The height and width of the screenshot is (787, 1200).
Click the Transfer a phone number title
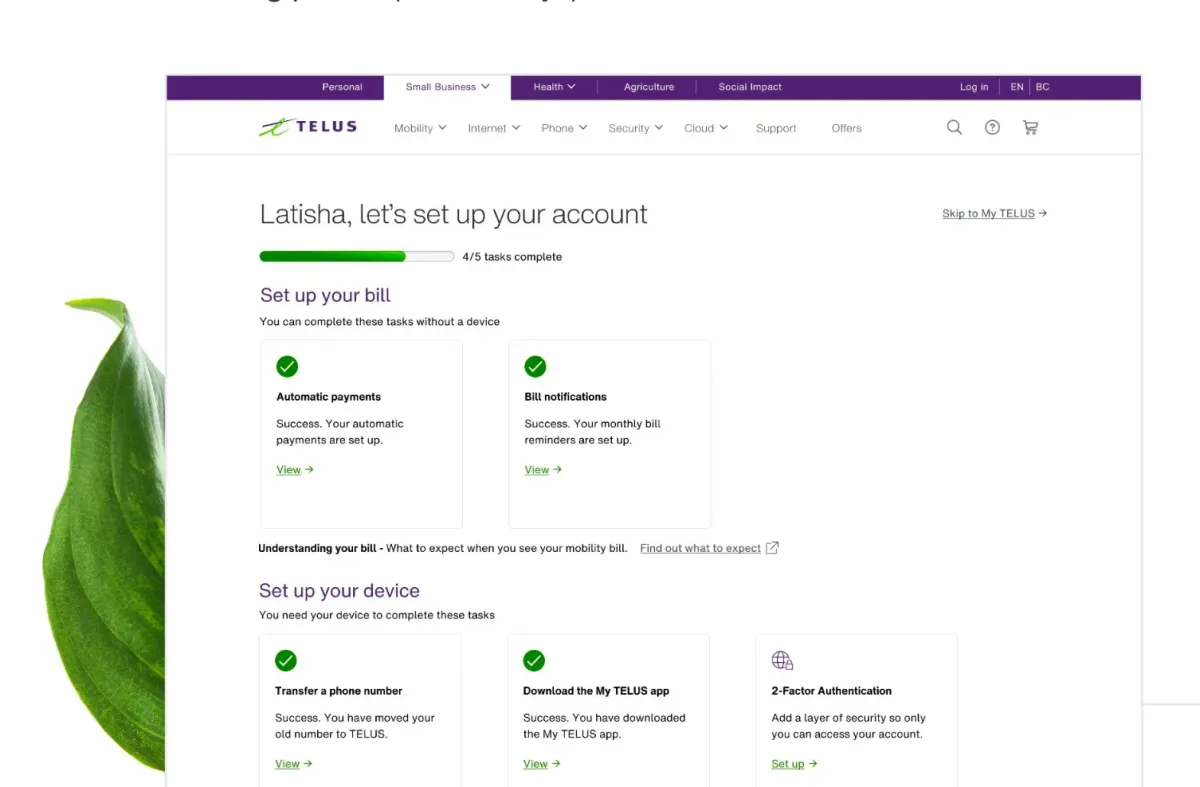click(x=338, y=691)
